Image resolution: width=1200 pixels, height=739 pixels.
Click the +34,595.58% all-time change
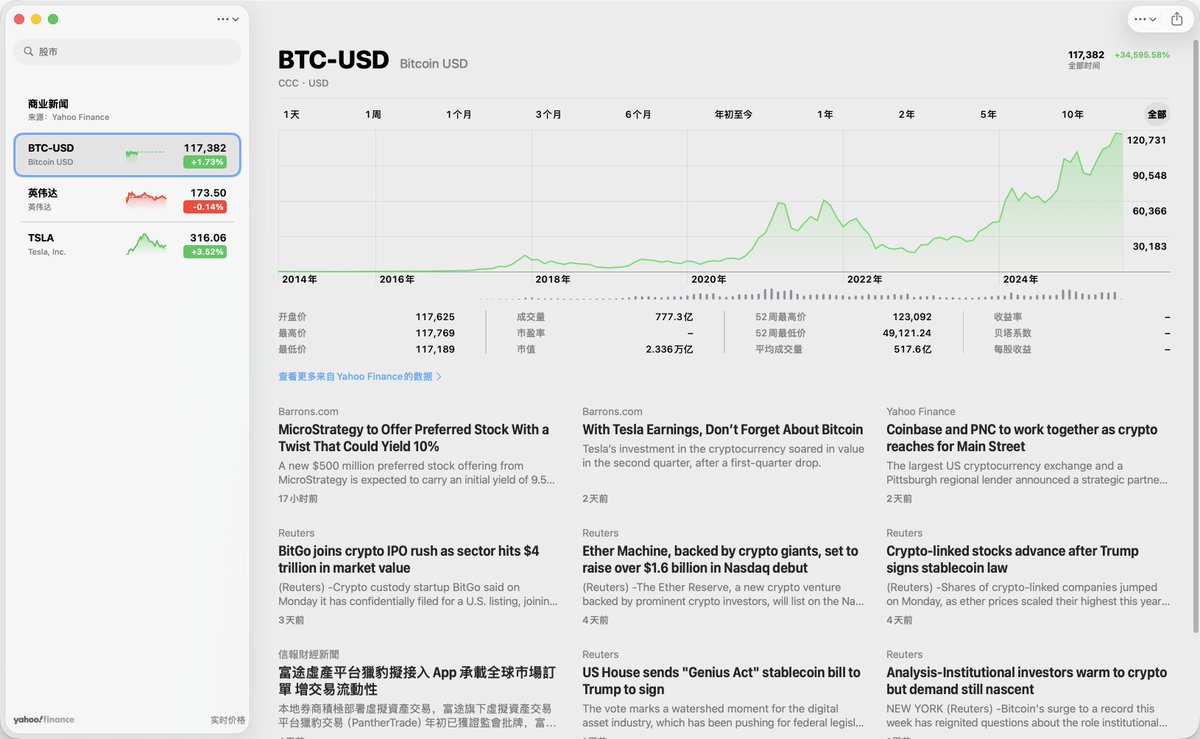pyautogui.click(x=1142, y=55)
